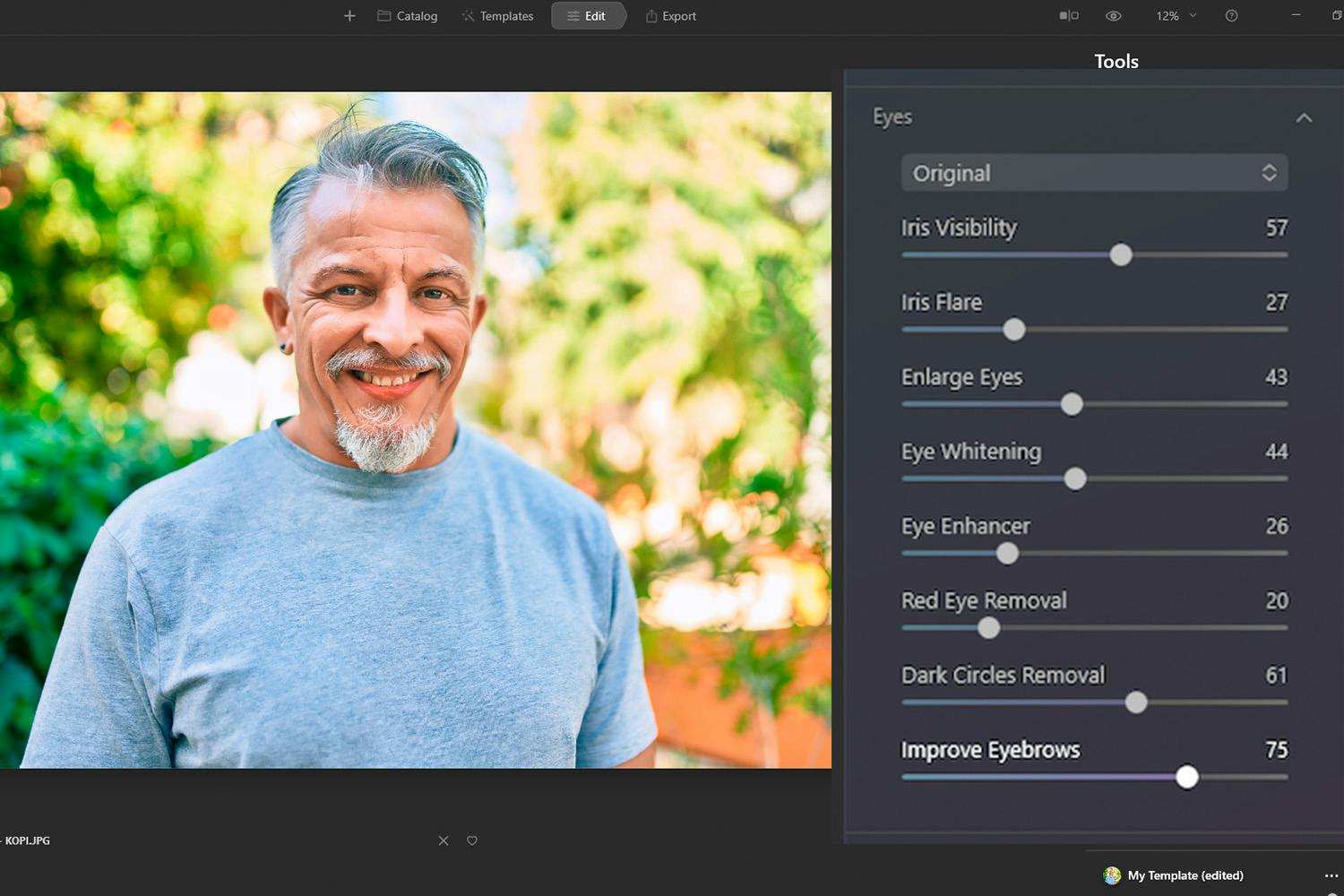
Task: Click the Iris Visibility slider knob
Action: pyautogui.click(x=1120, y=255)
